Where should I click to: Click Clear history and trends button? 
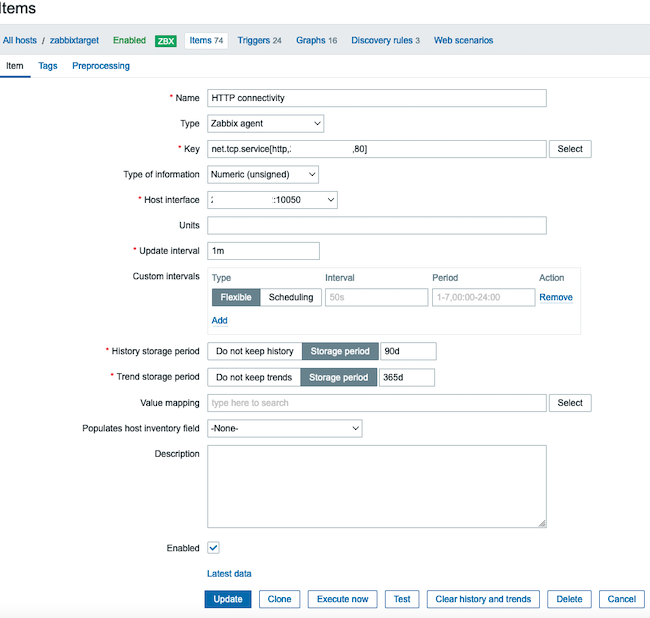483,599
